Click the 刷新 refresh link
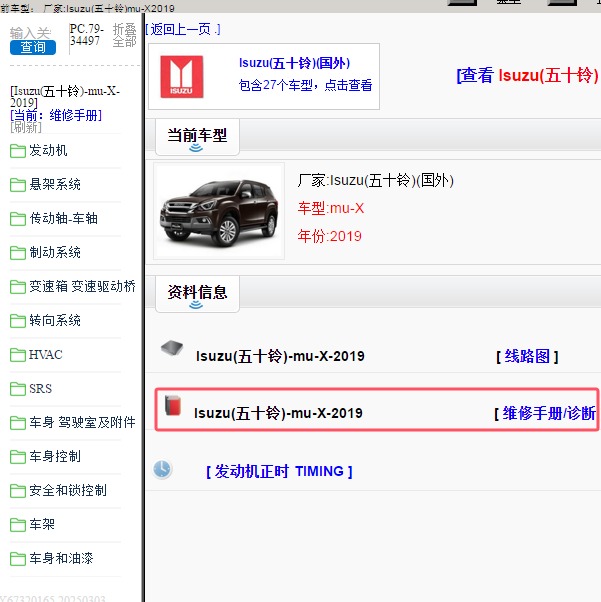 [26, 127]
